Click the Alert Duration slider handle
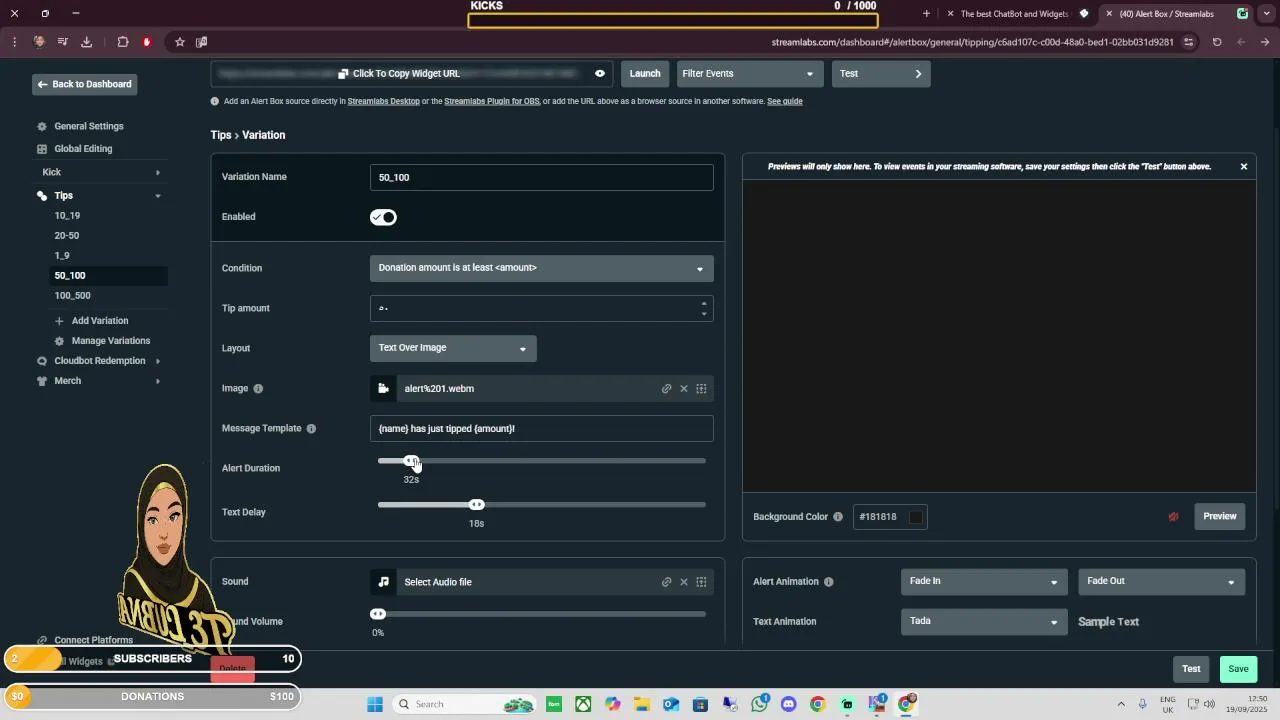1280x720 pixels. click(x=411, y=461)
